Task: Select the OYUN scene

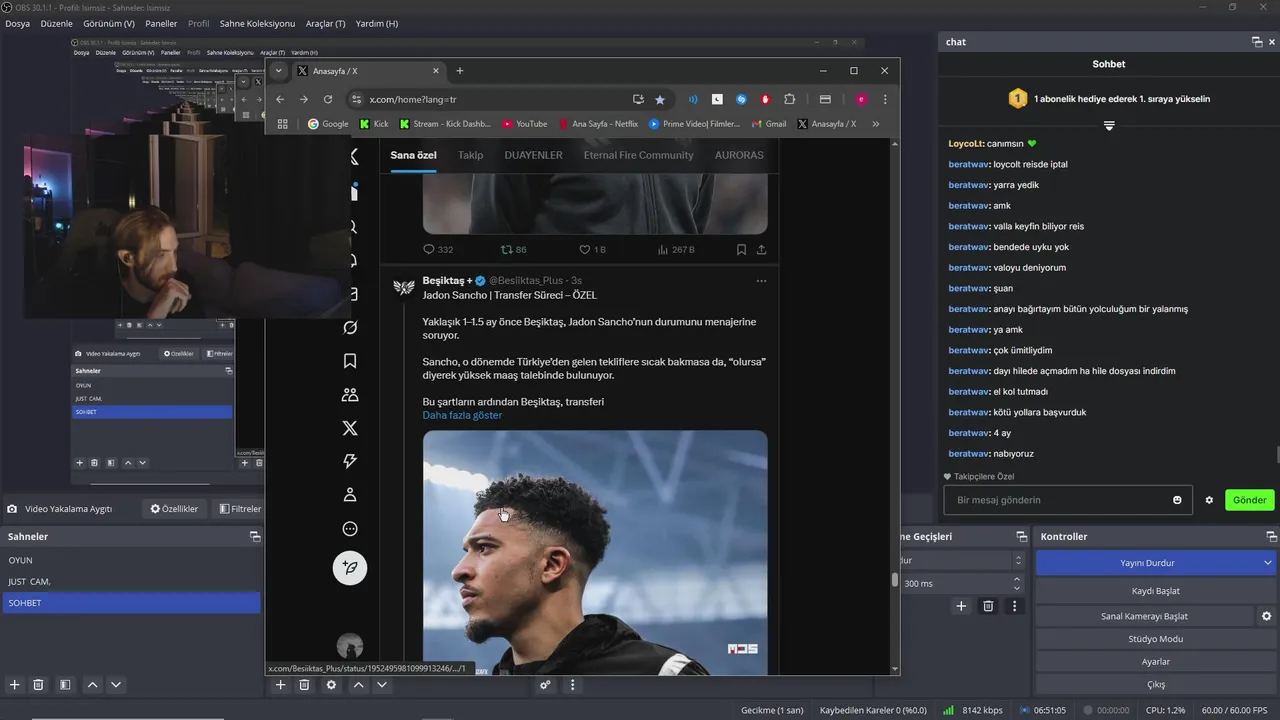Action: pos(131,560)
